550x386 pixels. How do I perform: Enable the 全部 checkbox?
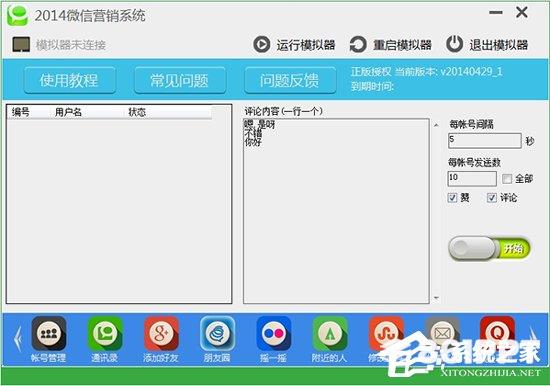(507, 179)
